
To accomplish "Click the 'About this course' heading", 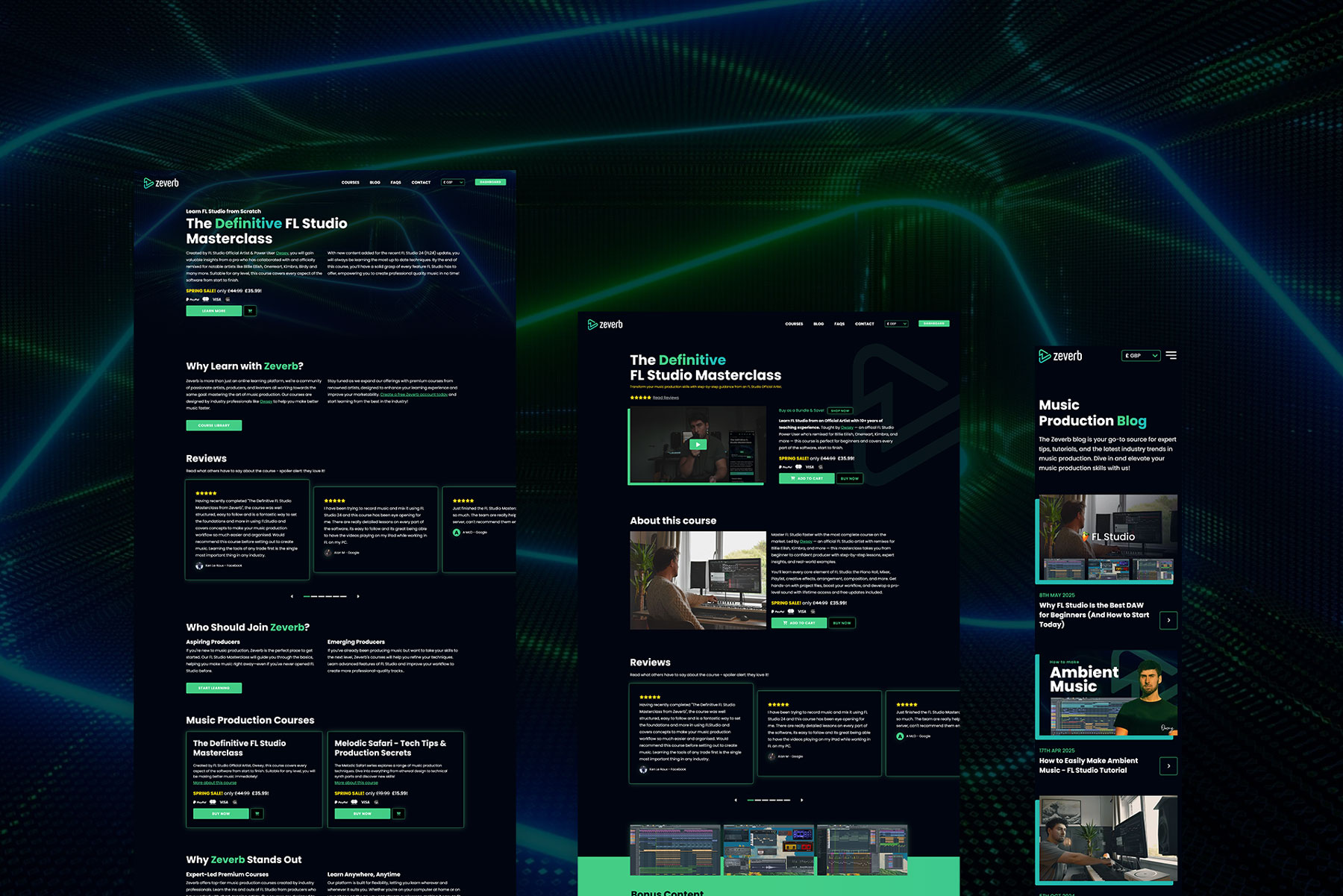I will pos(673,521).
